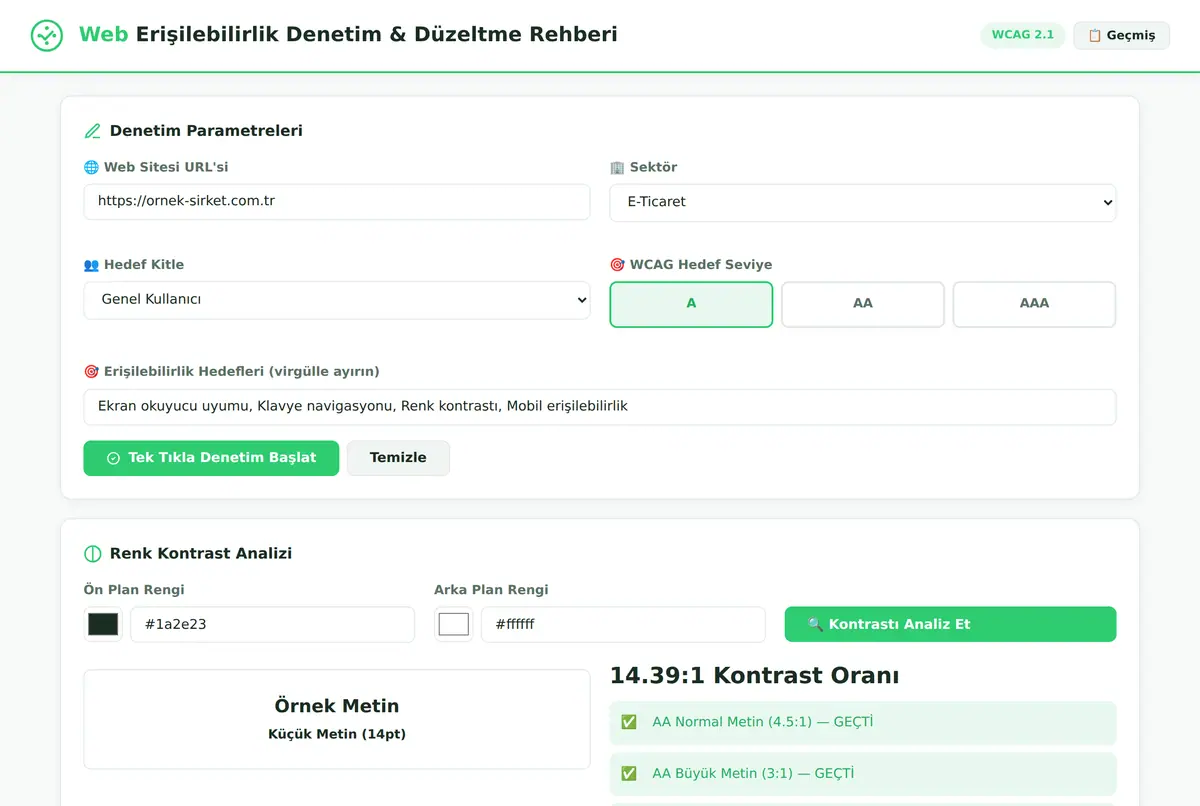Open the Arka Plan Rengi white color swatch

(x=453, y=624)
